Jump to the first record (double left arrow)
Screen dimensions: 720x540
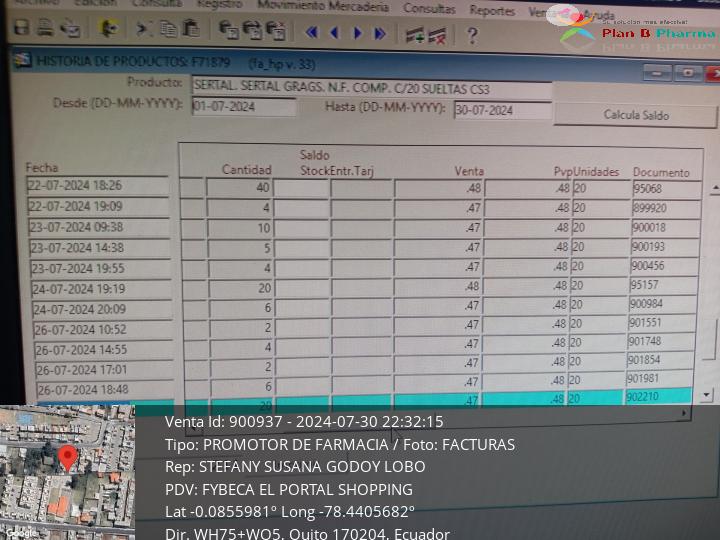312,32
